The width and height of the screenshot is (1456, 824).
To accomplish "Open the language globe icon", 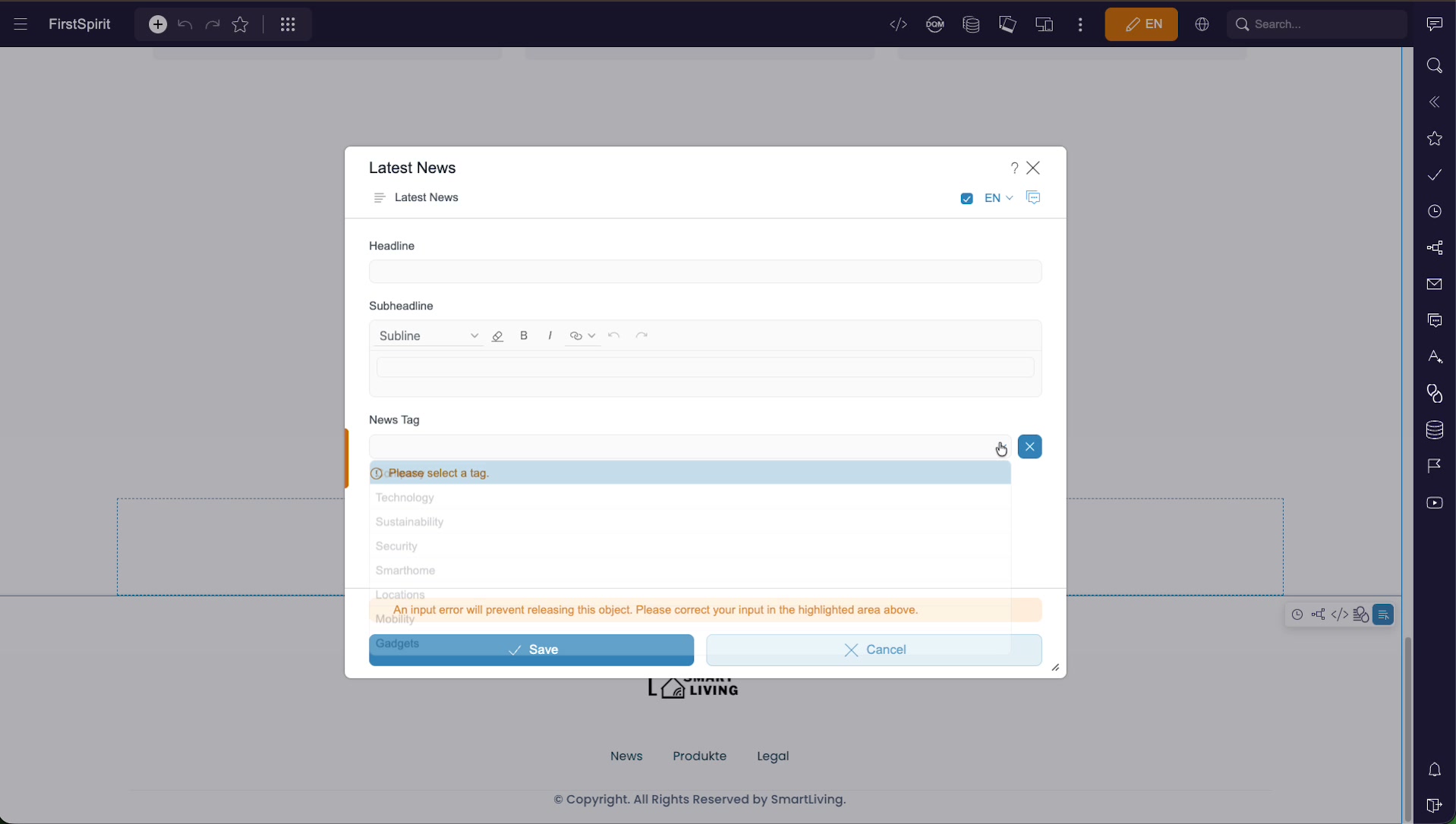I will pos(1202,24).
